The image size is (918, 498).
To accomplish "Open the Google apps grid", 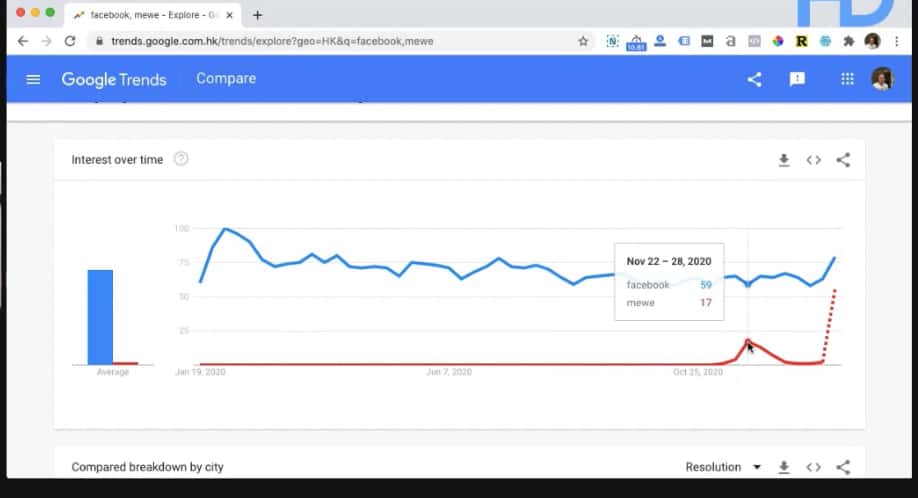I will [847, 78].
